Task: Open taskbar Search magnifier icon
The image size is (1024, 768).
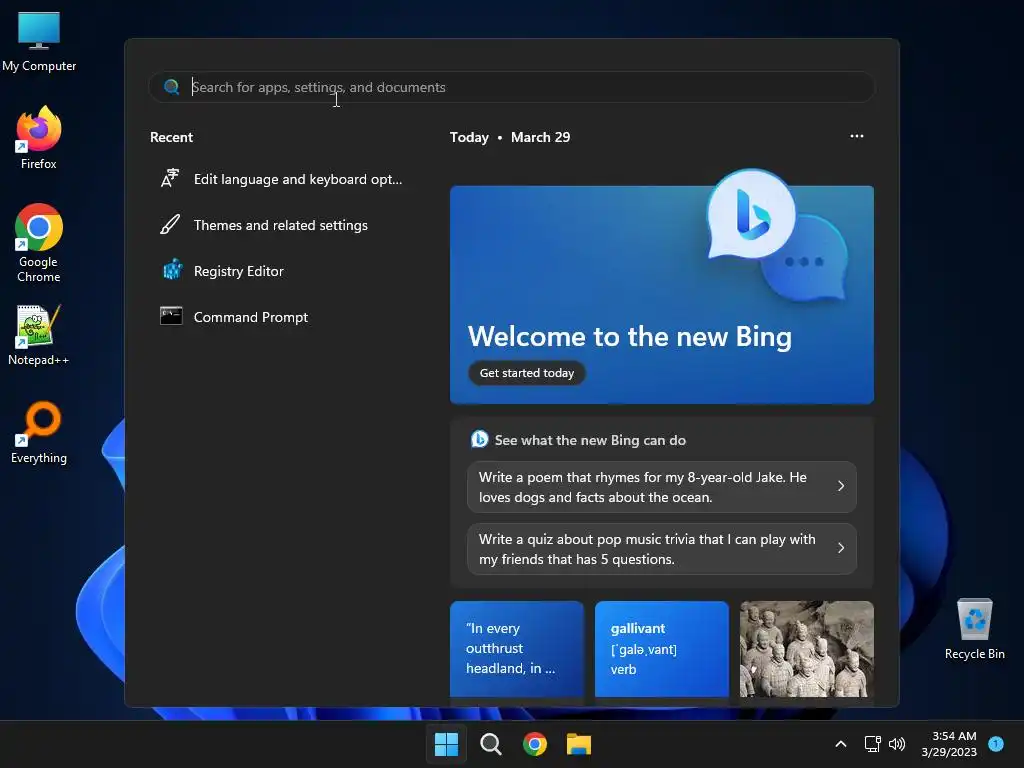Action: click(x=490, y=744)
